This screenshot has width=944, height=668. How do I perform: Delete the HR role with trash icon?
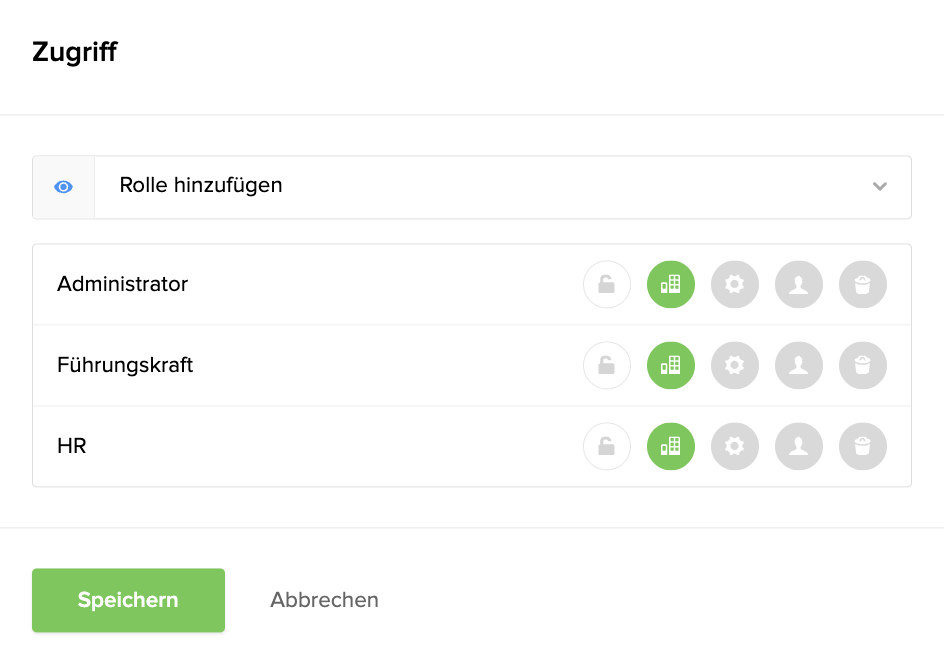[863, 446]
